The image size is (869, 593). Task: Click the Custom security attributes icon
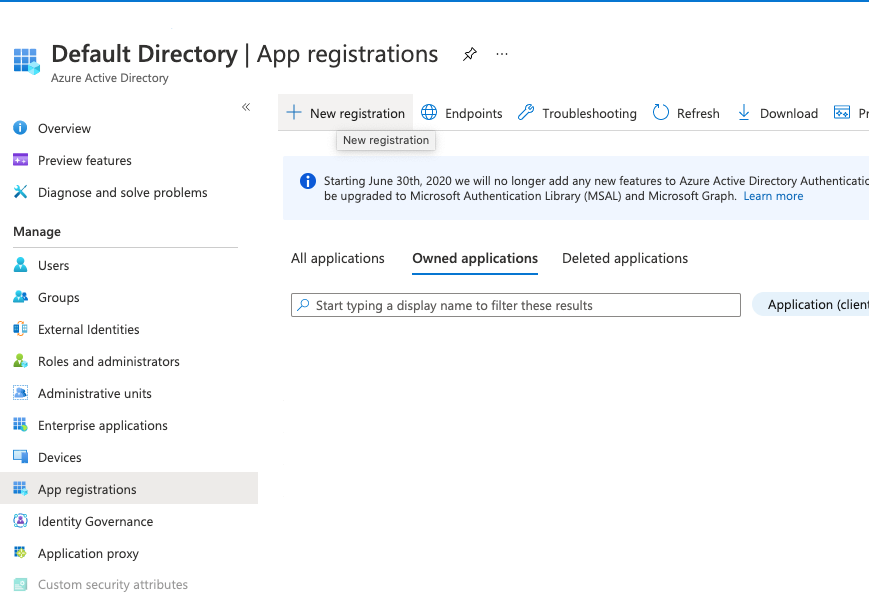click(x=21, y=584)
